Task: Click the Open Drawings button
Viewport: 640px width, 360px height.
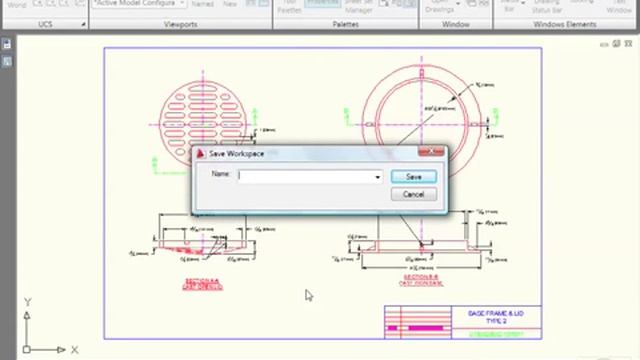Action: point(439,5)
